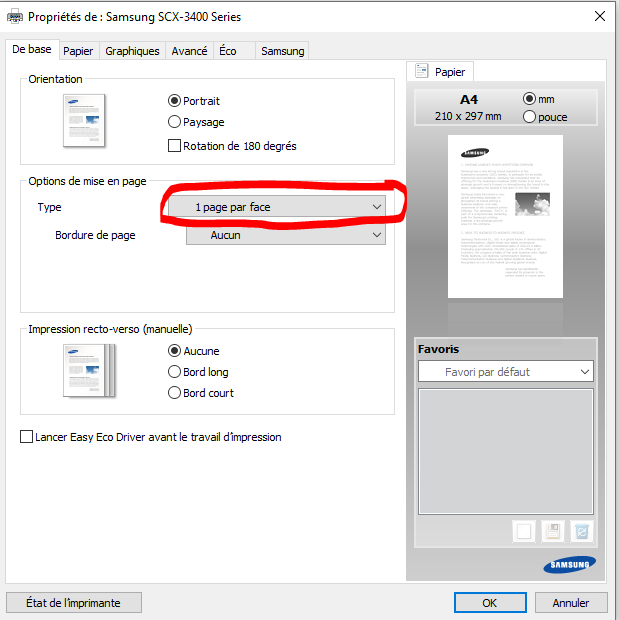The width and height of the screenshot is (619, 620).
Task: Close the properties dialog
Action: point(600,16)
